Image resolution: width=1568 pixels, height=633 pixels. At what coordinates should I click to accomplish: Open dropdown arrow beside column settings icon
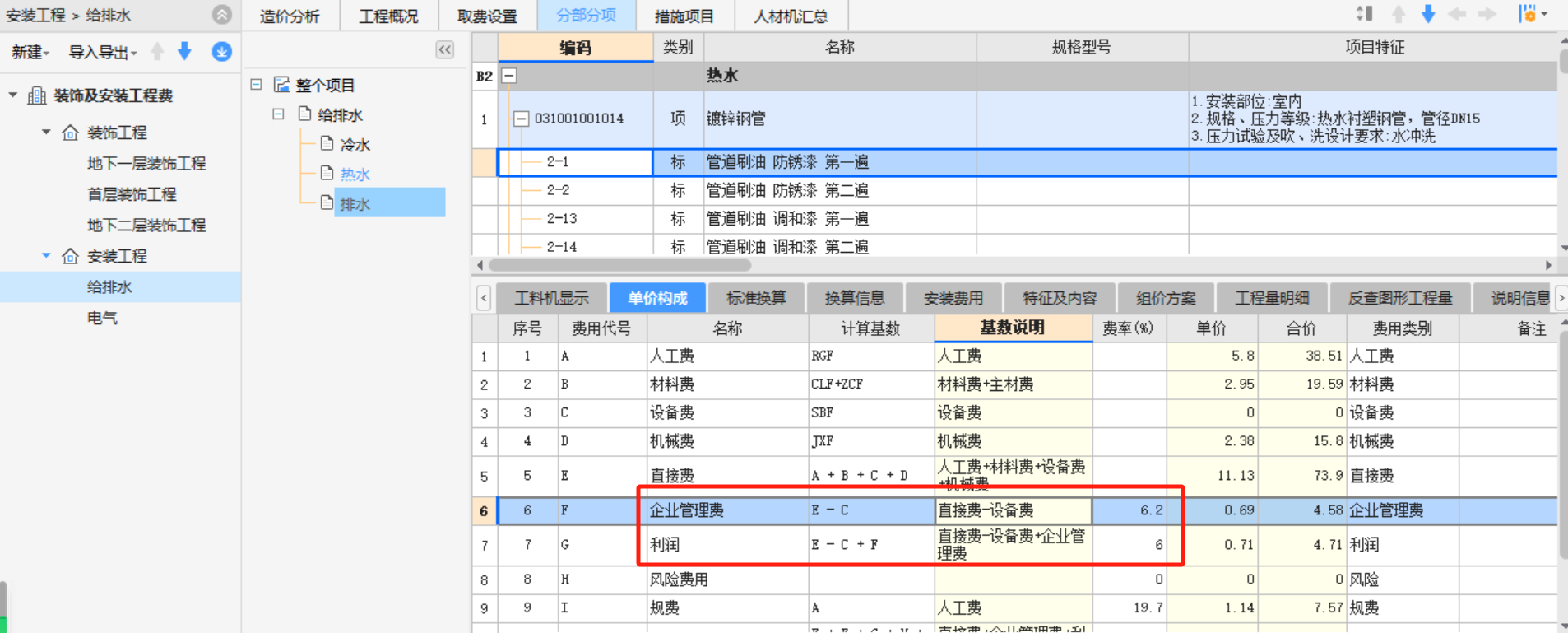point(1544,14)
